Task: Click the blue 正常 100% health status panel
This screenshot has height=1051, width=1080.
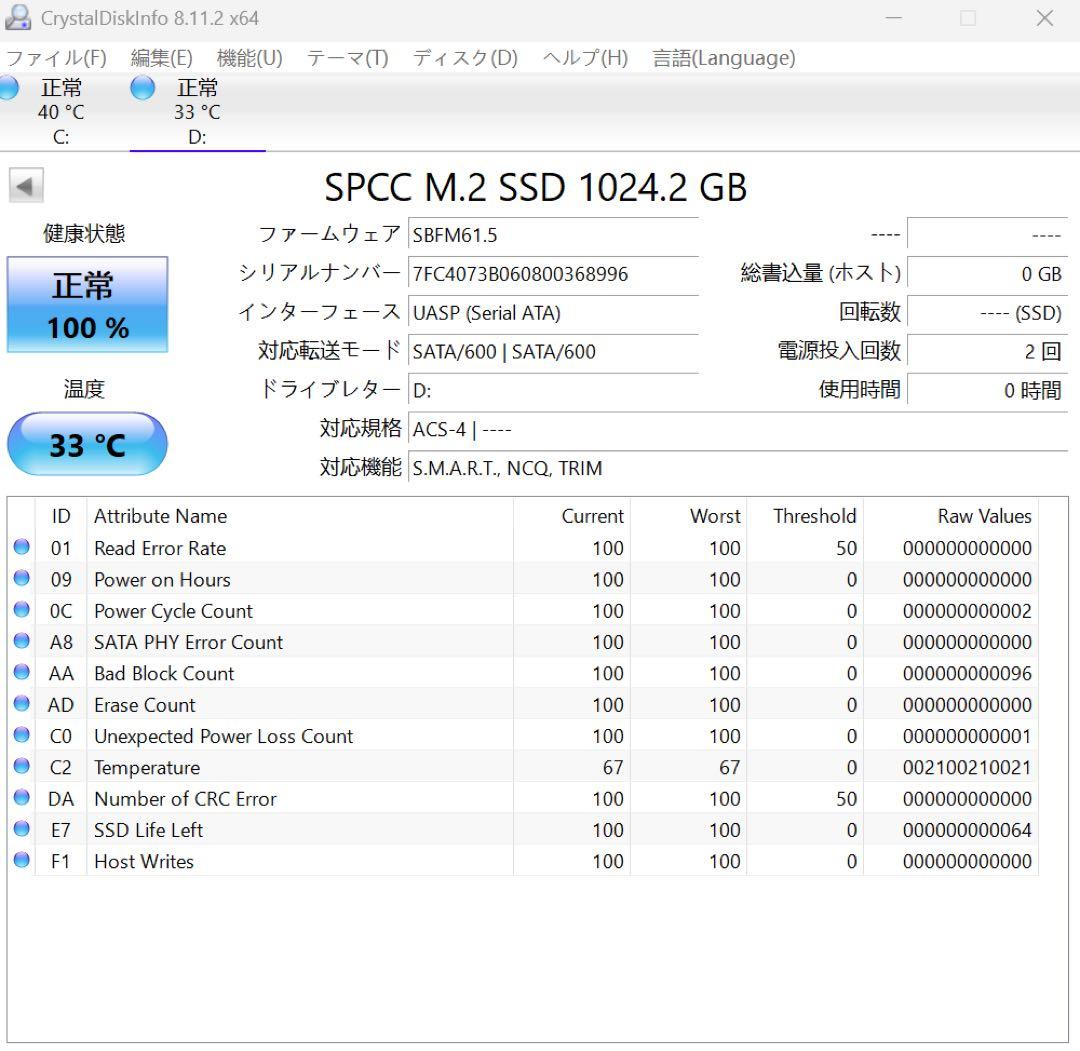Action: coord(87,303)
